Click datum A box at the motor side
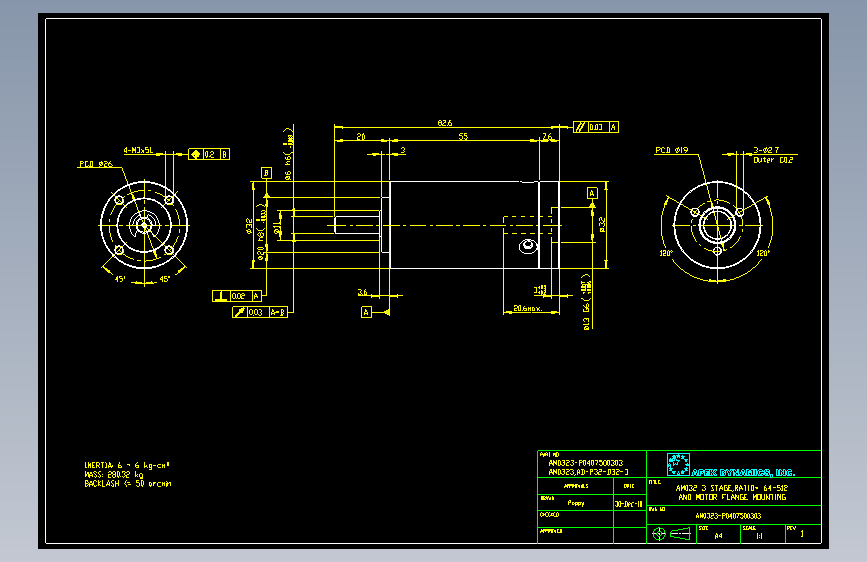Viewport: 867px width, 562px height. 592,193
